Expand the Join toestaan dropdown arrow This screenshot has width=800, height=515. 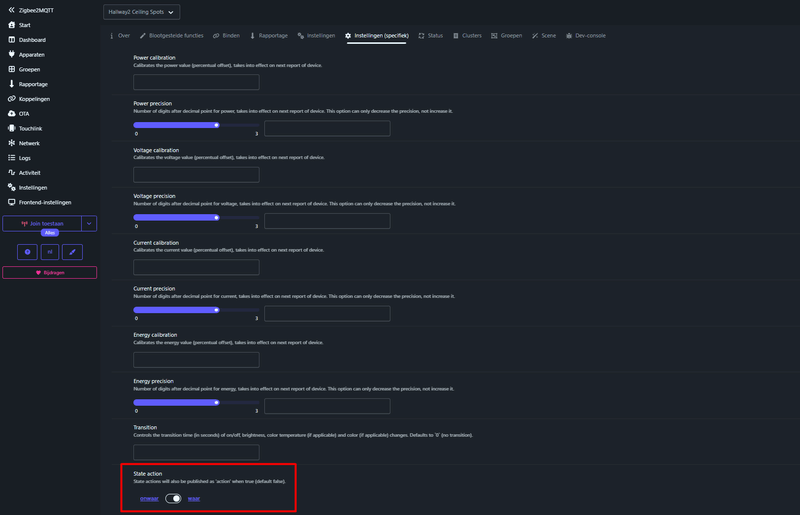click(89, 224)
